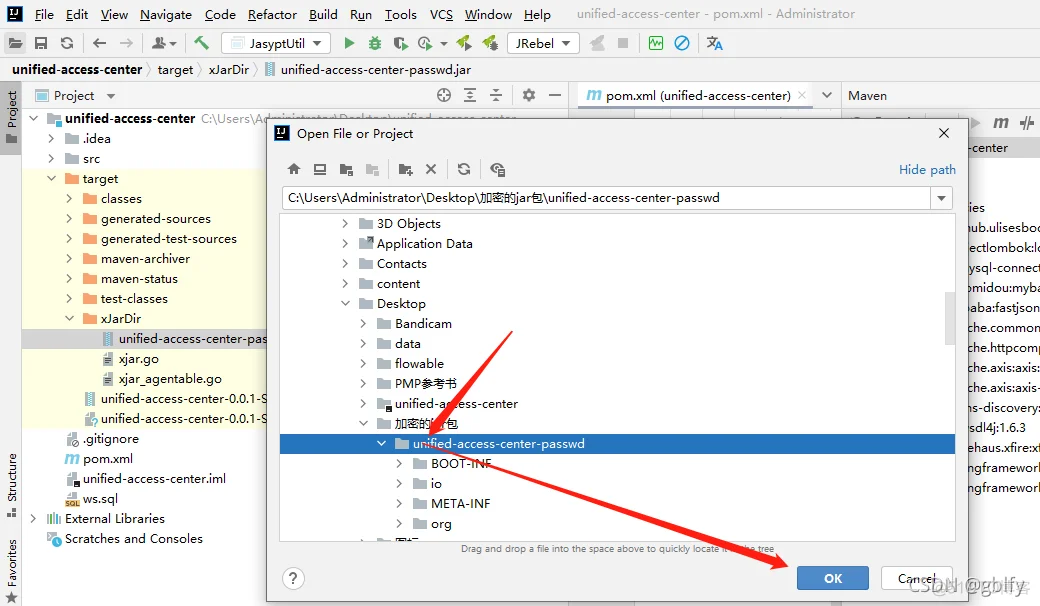Image resolution: width=1040 pixels, height=606 pixels.
Task: Open the VCS menu
Action: pyautogui.click(x=441, y=14)
